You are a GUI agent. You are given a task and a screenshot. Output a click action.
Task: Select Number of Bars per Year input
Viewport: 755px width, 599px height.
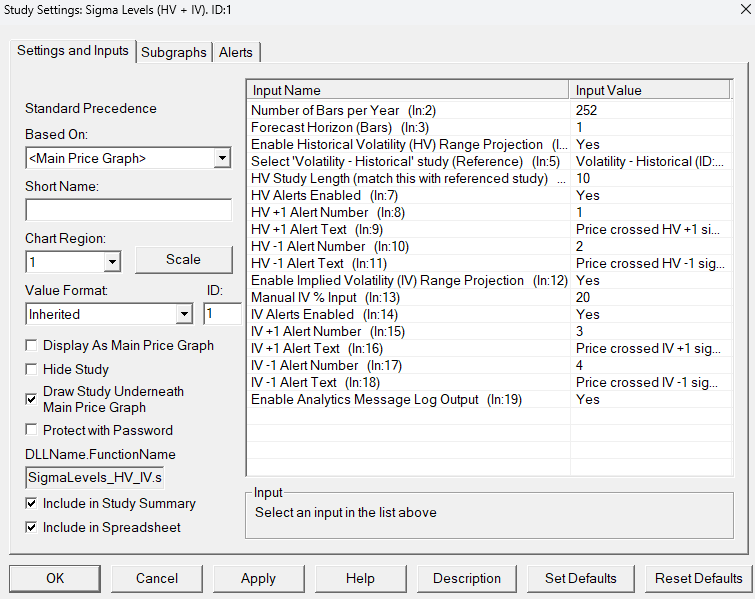pos(490,110)
